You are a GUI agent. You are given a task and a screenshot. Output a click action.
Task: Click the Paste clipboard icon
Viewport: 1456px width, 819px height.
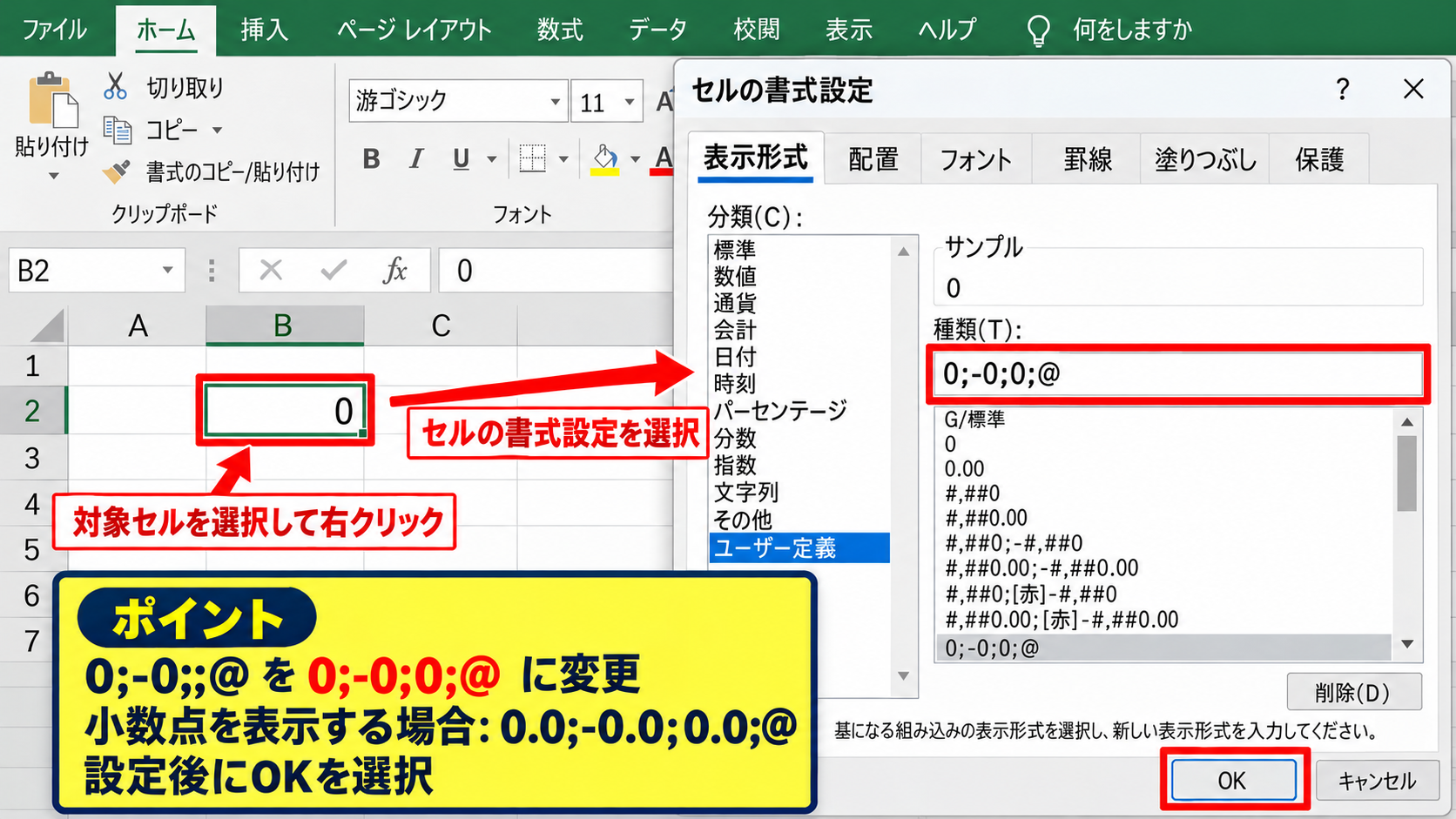[x=52, y=99]
